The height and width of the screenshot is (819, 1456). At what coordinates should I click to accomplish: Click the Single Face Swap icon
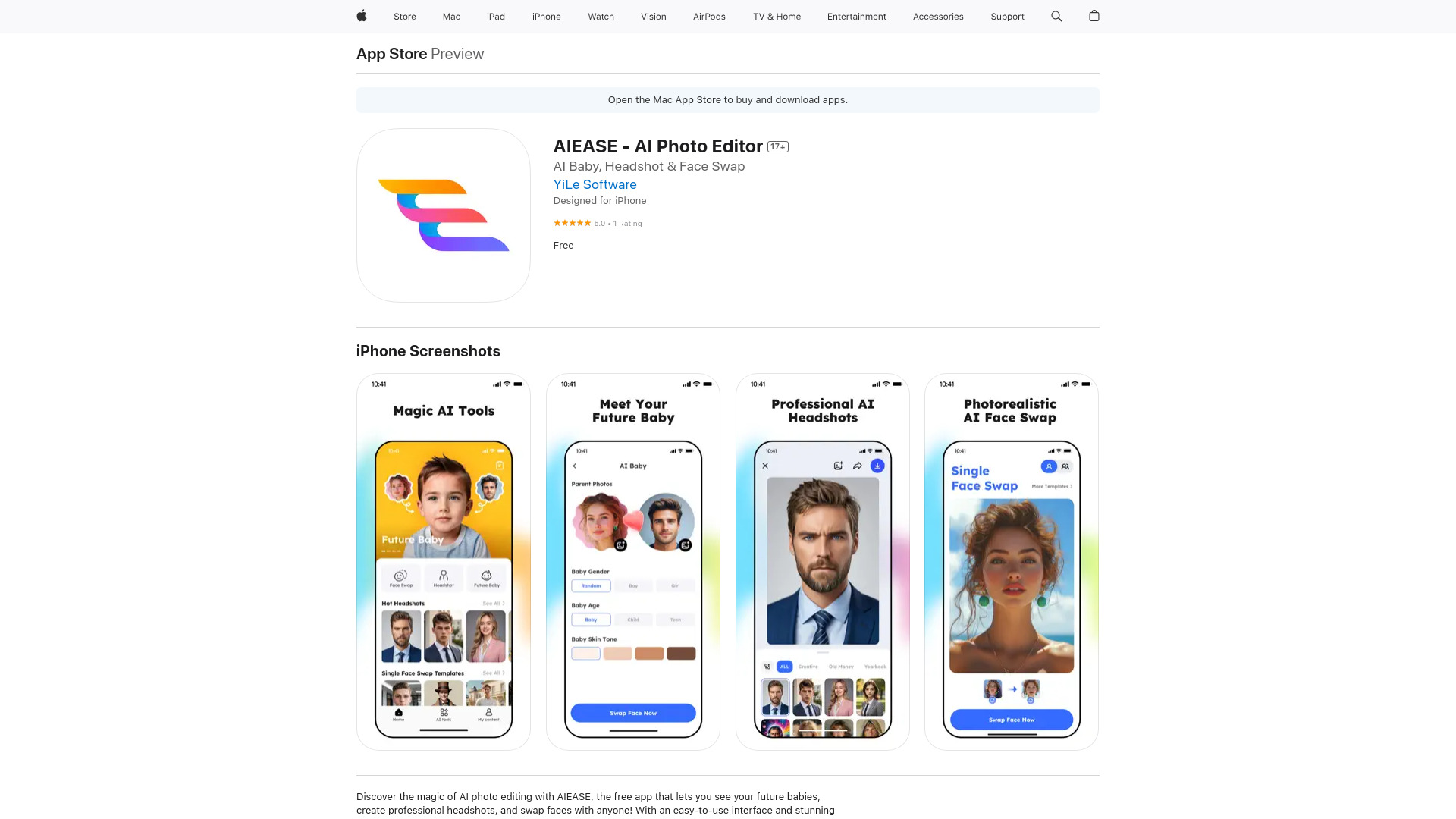tap(1047, 467)
